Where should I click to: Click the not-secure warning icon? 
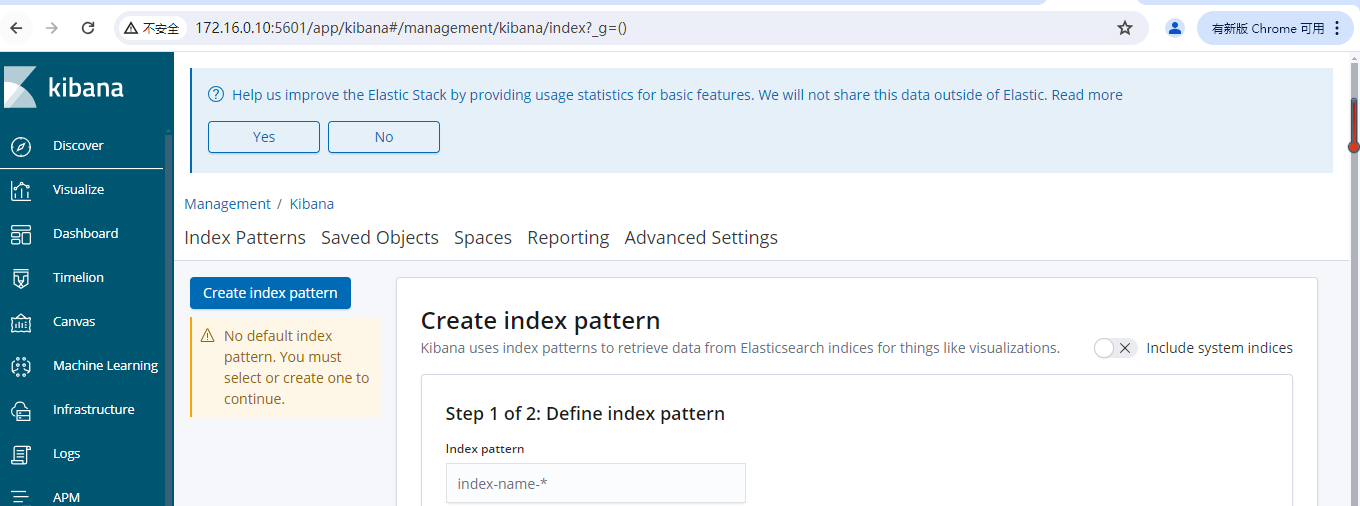(131, 28)
